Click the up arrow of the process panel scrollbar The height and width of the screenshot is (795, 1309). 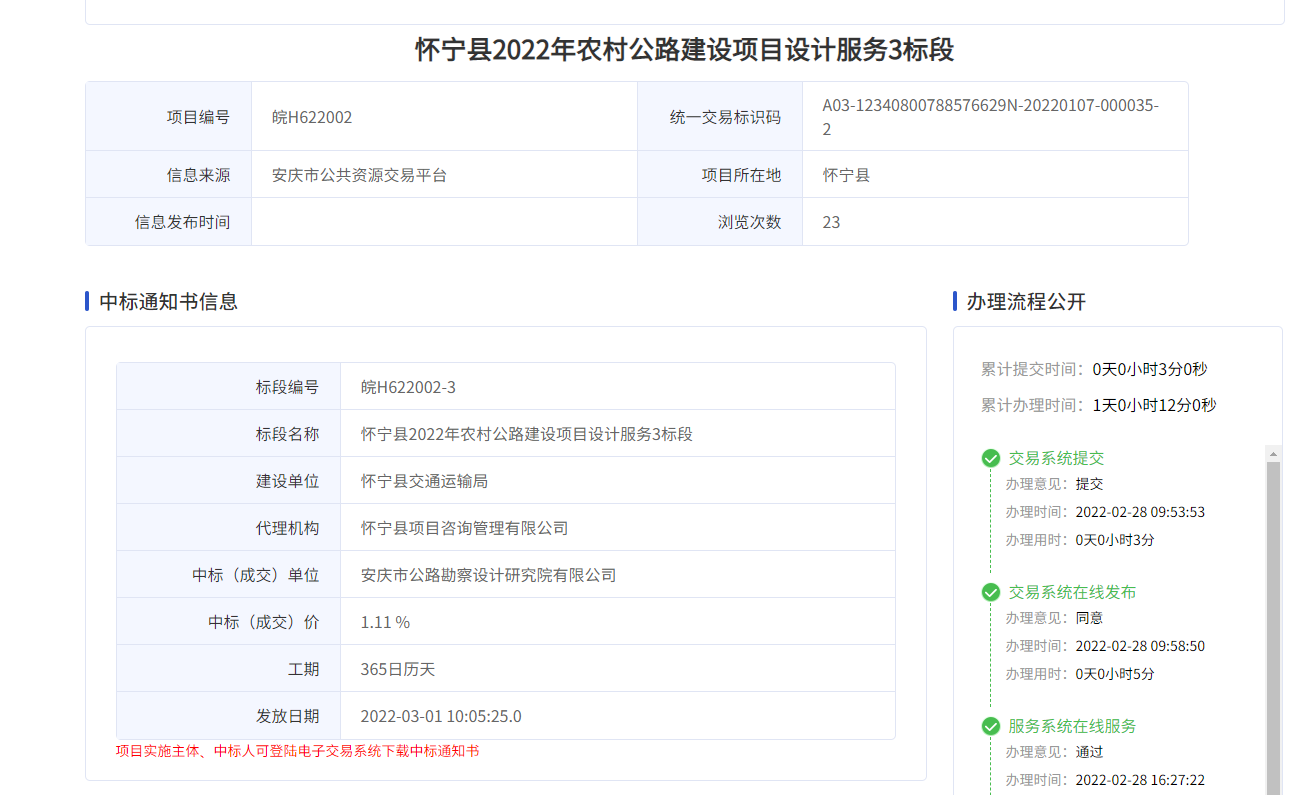(1273, 454)
